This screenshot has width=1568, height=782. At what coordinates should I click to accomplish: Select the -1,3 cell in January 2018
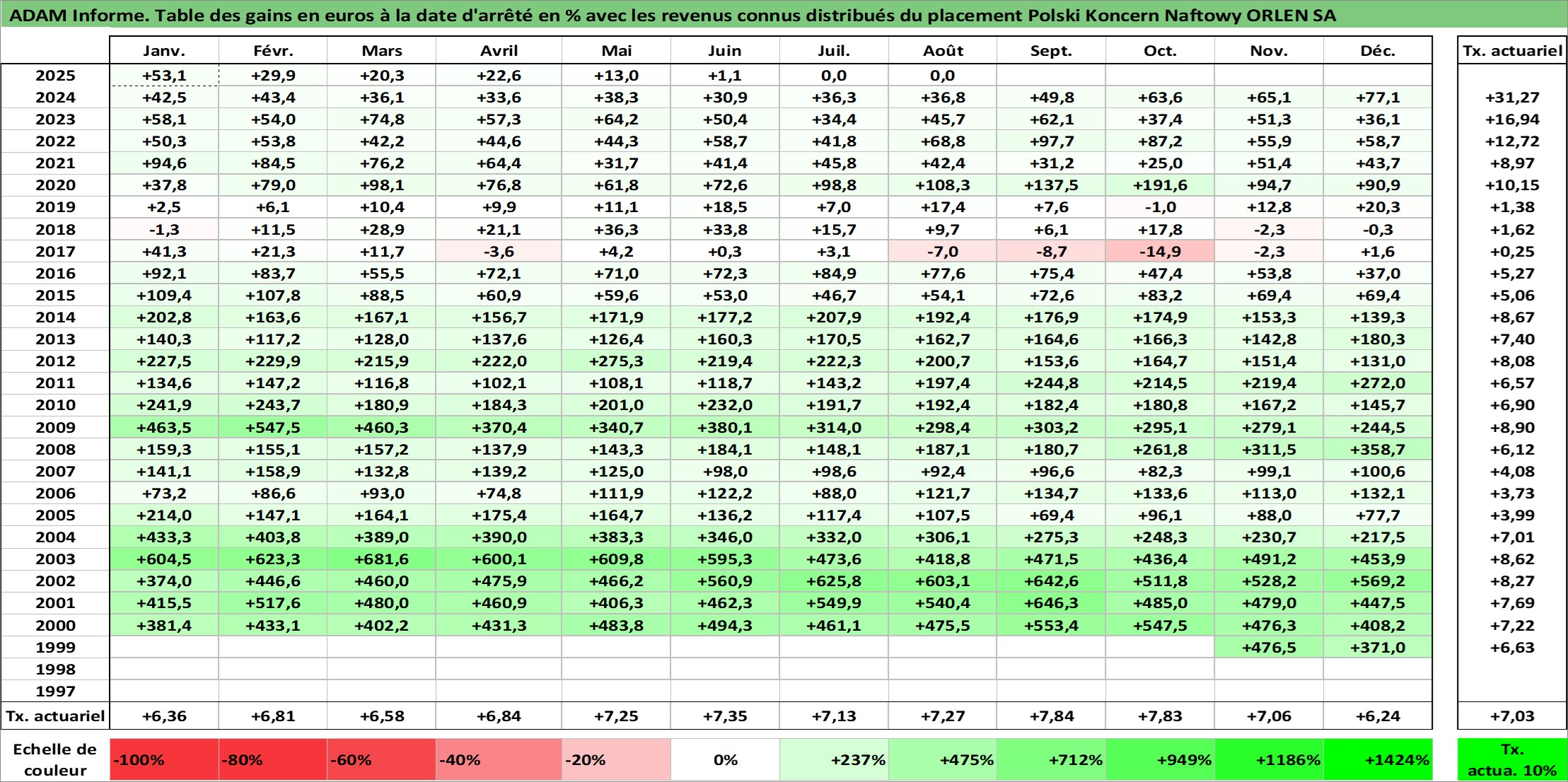164,230
